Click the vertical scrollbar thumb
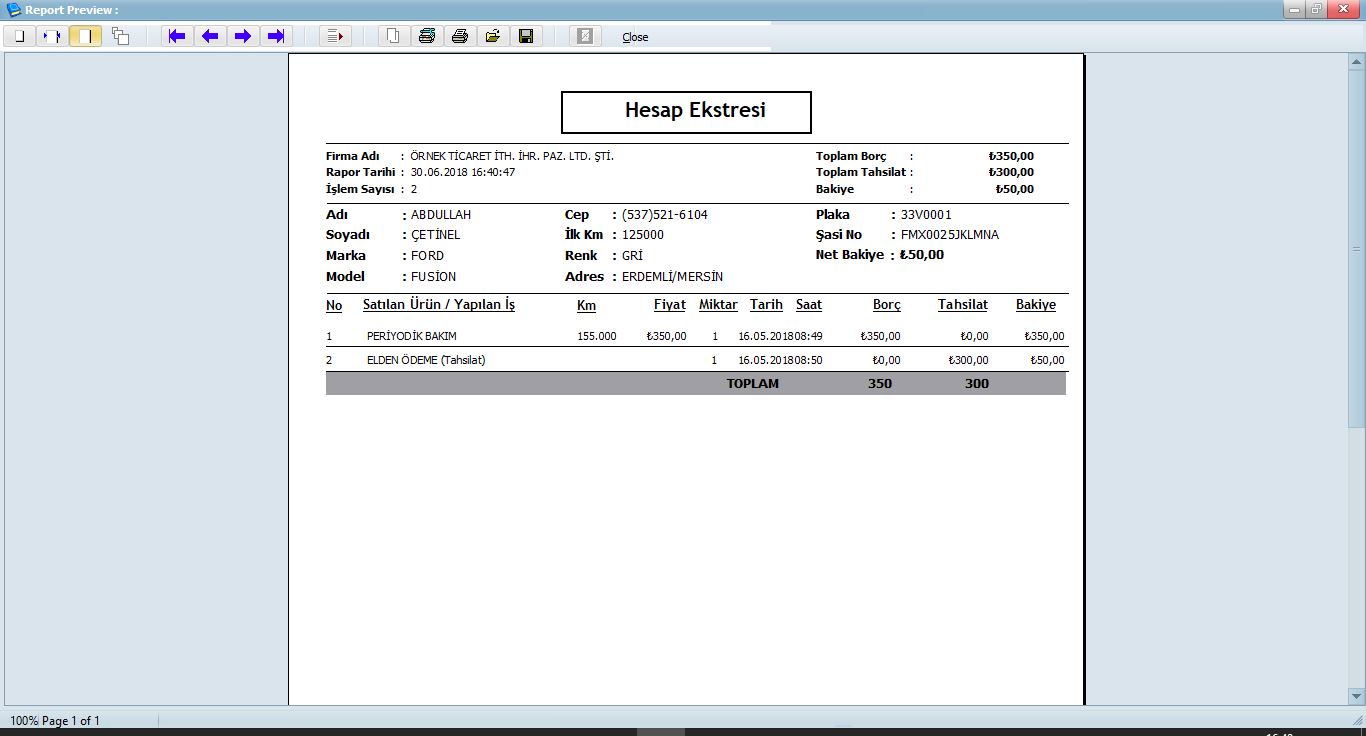This screenshot has width=1366, height=736. pyautogui.click(x=1356, y=248)
